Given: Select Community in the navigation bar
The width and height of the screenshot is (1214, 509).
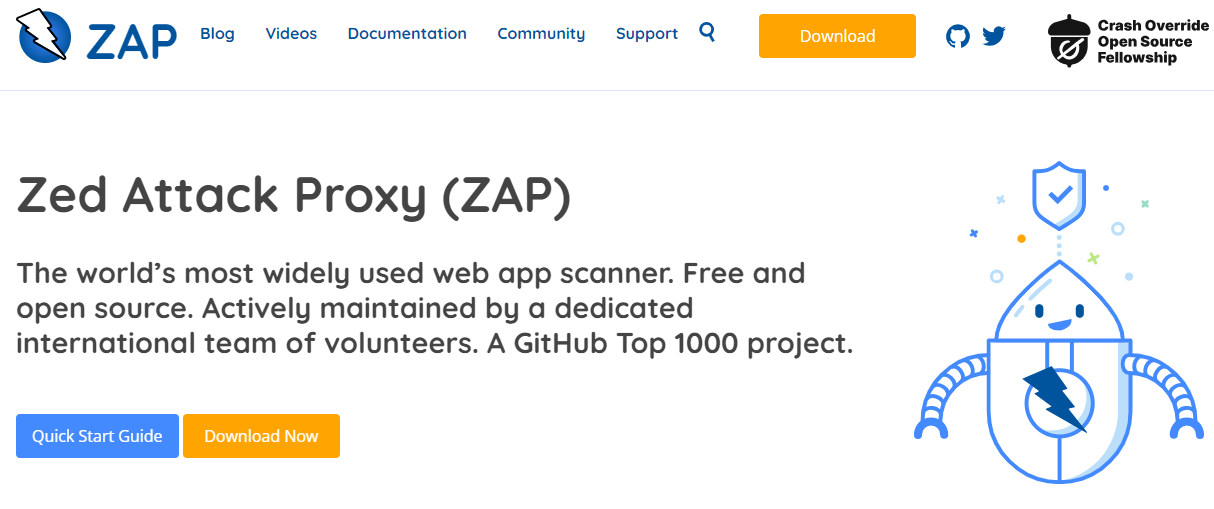Looking at the screenshot, I should tap(541, 34).
